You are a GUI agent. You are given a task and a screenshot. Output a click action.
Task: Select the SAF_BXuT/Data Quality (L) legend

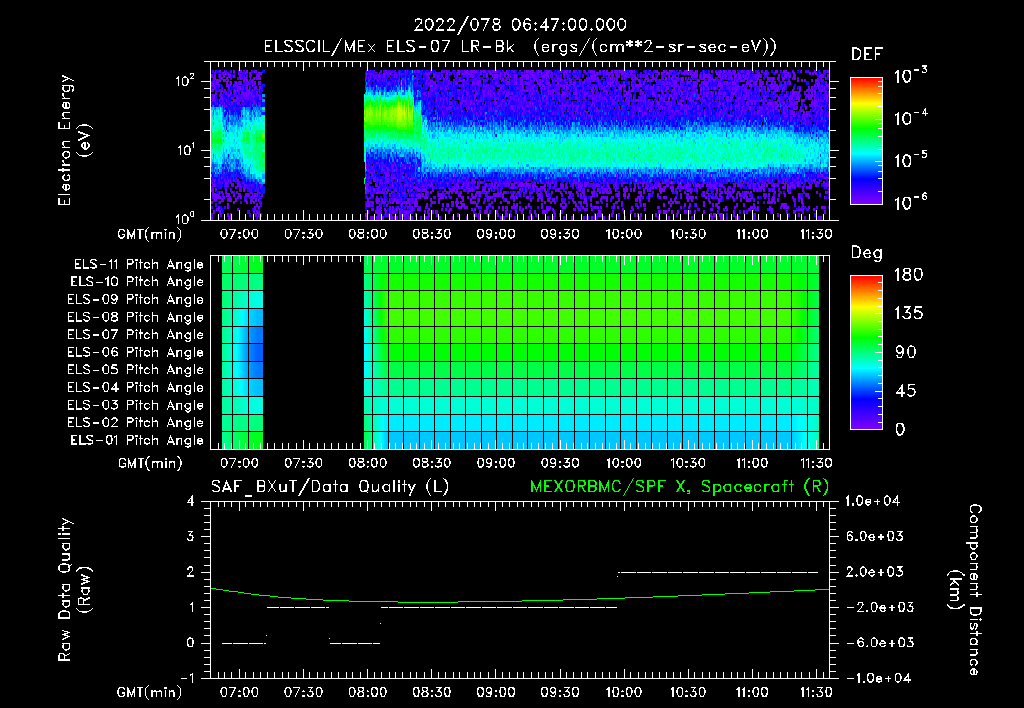click(330, 487)
